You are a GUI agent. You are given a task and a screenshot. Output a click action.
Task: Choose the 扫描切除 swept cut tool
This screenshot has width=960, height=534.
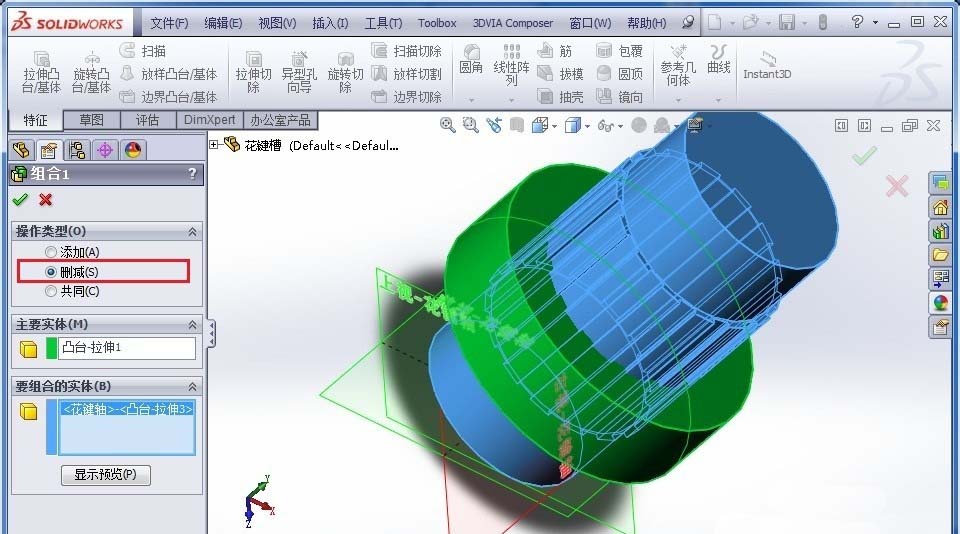pos(407,51)
